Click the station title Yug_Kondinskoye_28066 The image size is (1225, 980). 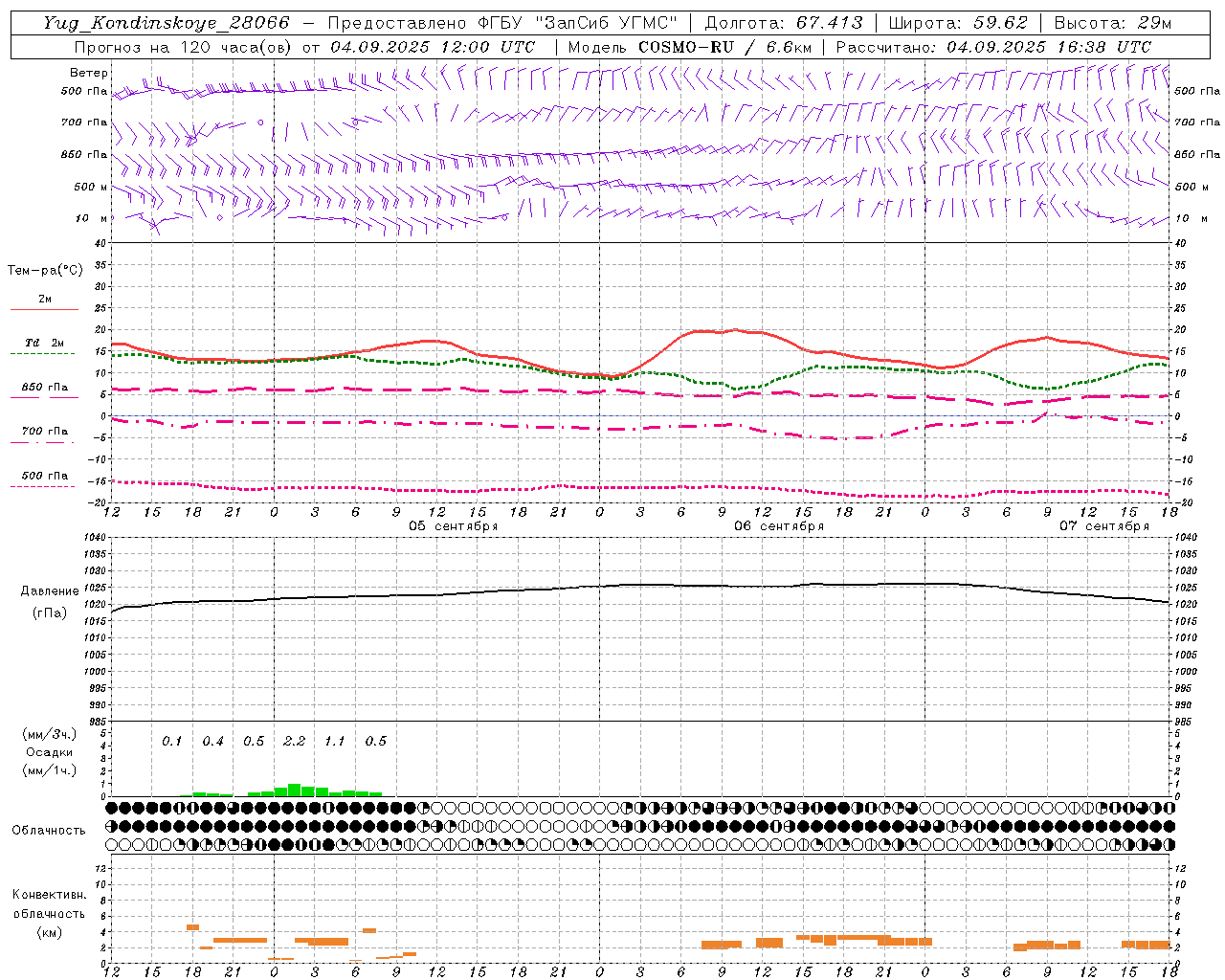click(x=166, y=23)
